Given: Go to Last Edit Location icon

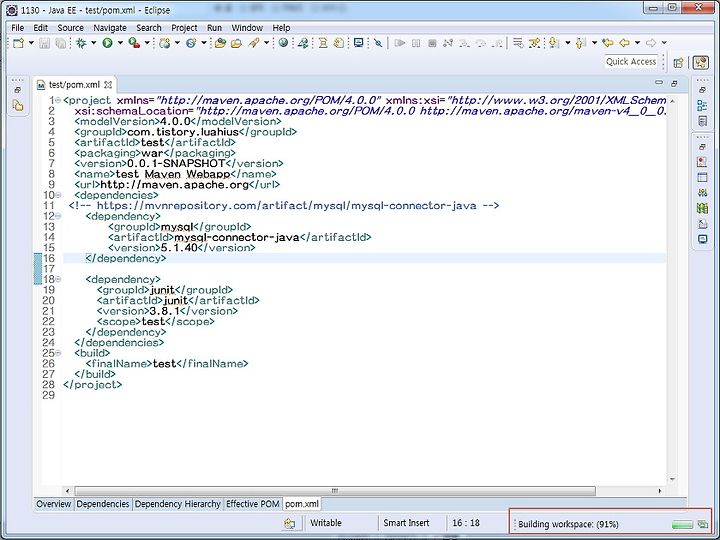Looking at the screenshot, I should [x=608, y=43].
